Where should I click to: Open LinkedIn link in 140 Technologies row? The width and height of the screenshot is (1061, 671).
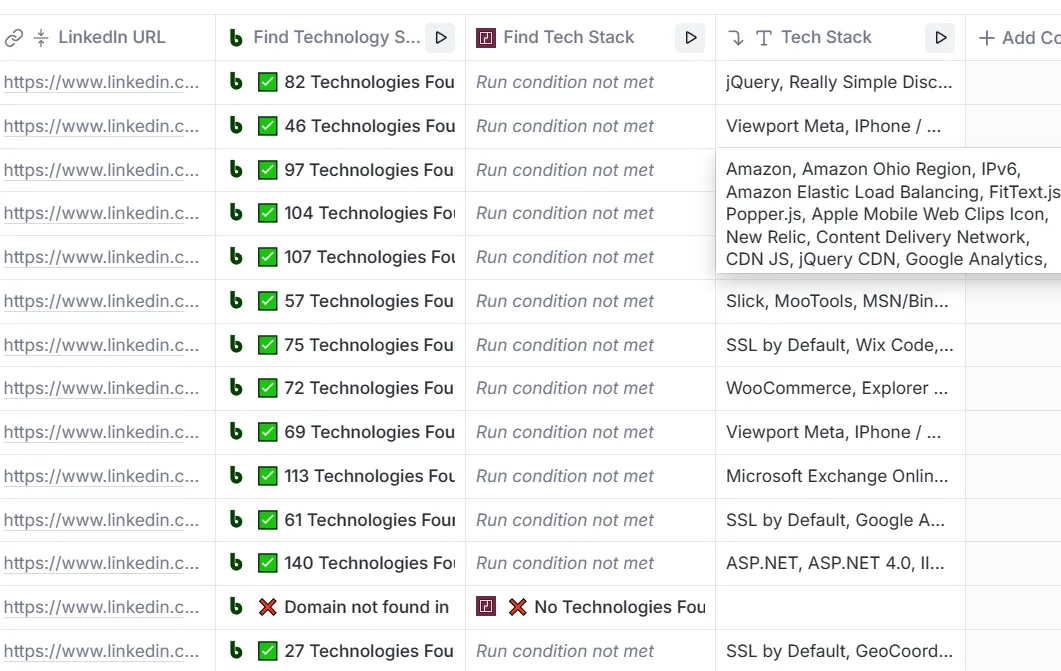coord(101,563)
